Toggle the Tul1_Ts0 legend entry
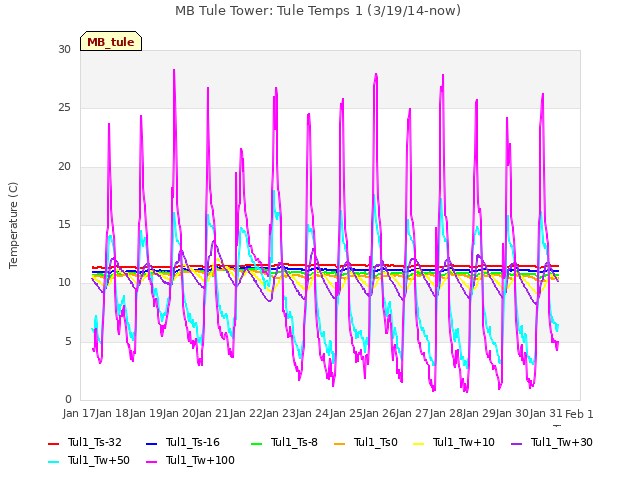Image resolution: width=640 pixels, height=480 pixels. pyautogui.click(x=366, y=442)
